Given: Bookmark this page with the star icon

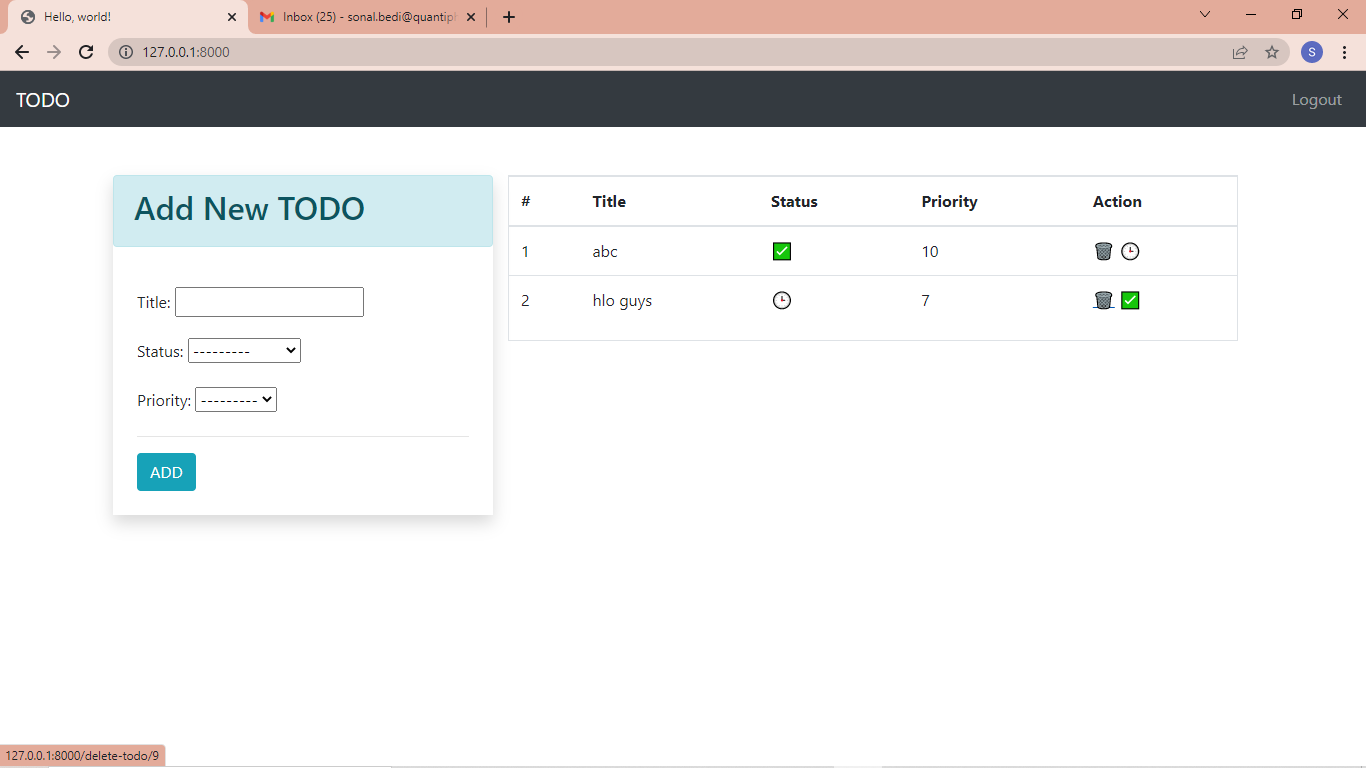Looking at the screenshot, I should 1272,52.
